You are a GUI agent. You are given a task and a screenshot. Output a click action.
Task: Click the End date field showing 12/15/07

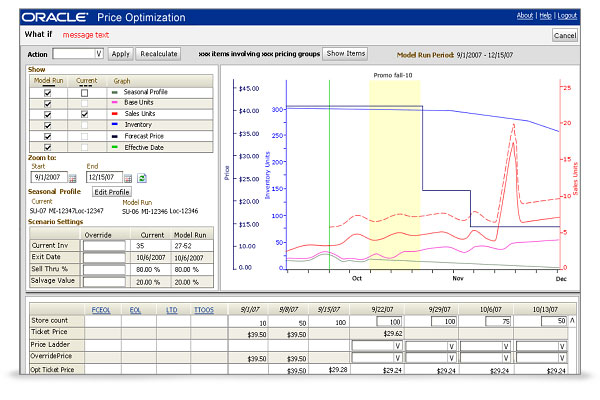click(104, 177)
